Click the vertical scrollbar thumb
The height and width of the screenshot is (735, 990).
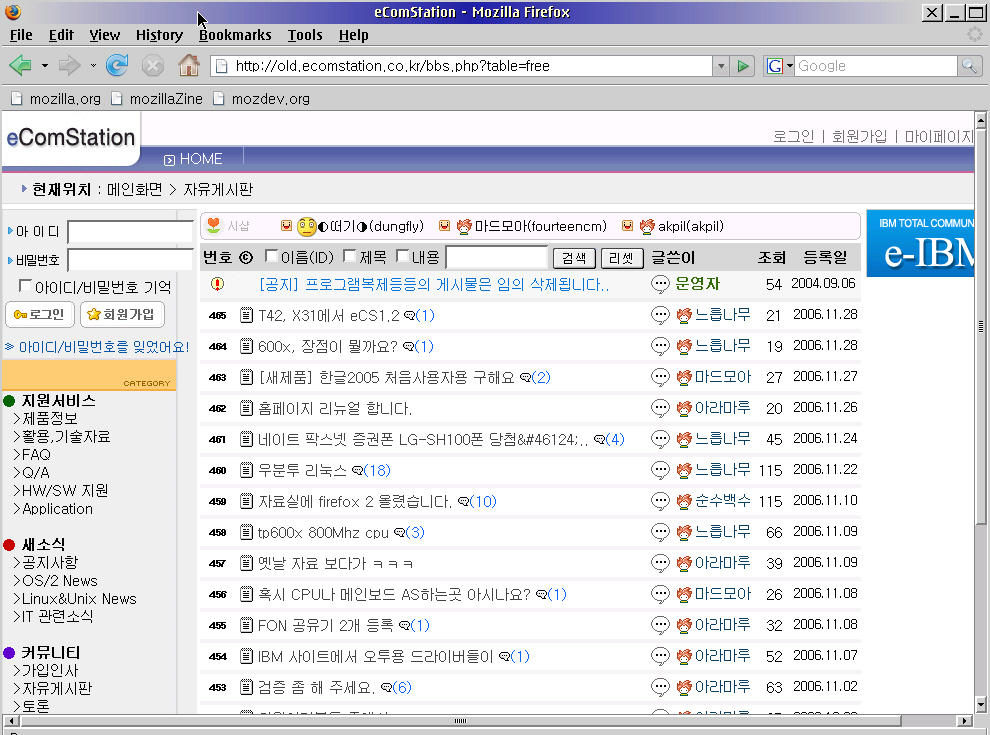[981, 326]
